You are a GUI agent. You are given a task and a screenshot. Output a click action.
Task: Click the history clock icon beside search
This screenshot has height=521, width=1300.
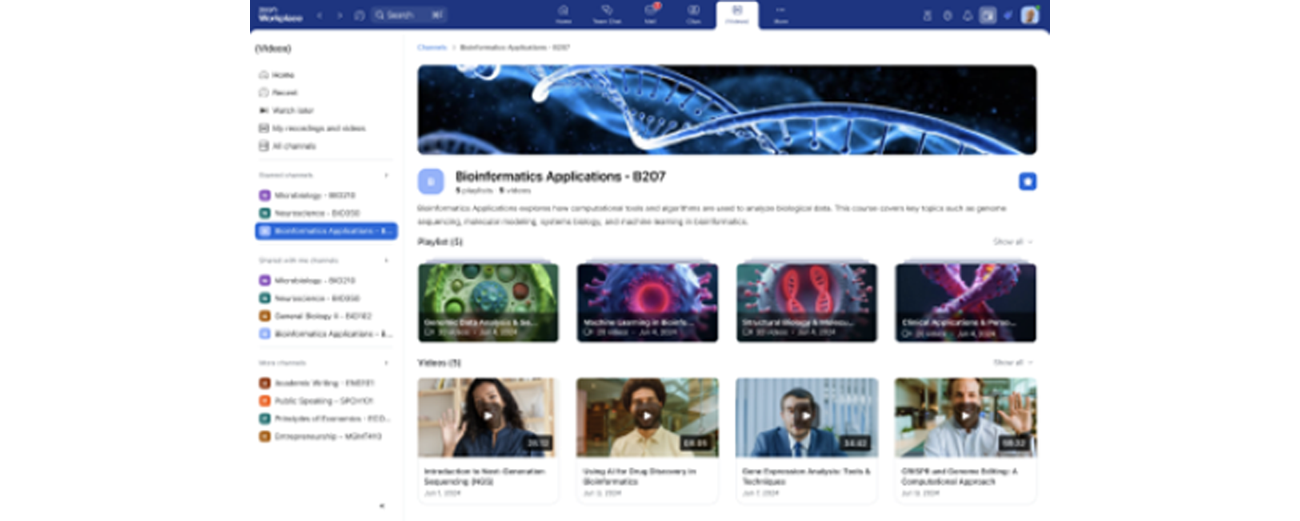(359, 15)
